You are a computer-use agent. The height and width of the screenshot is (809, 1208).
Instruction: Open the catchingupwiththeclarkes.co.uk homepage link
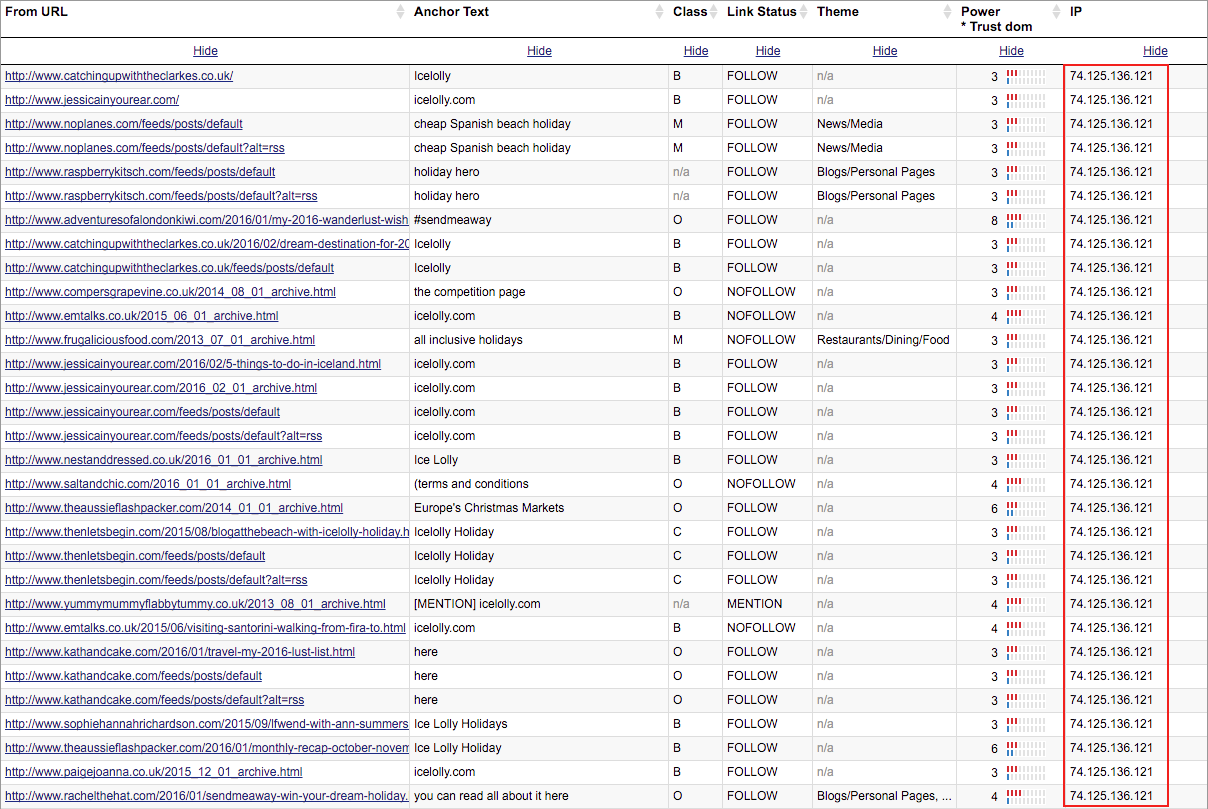[x=119, y=76]
